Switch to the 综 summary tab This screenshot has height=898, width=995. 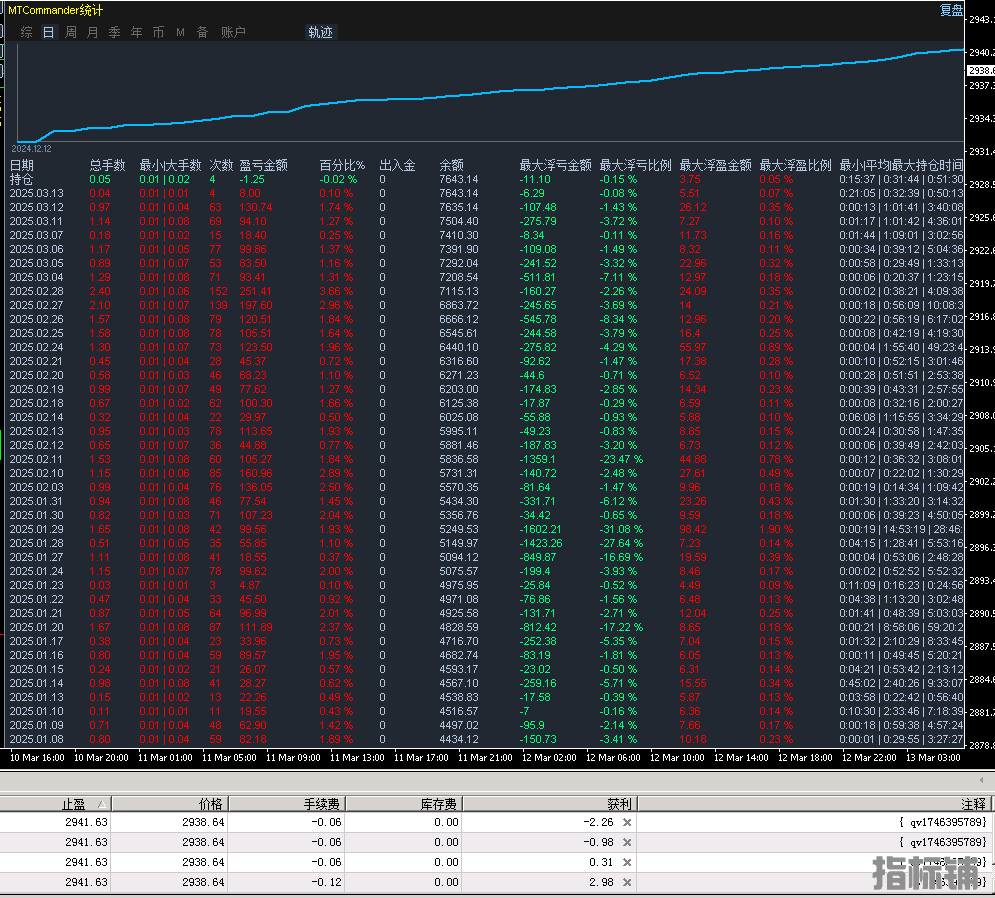(x=27, y=32)
